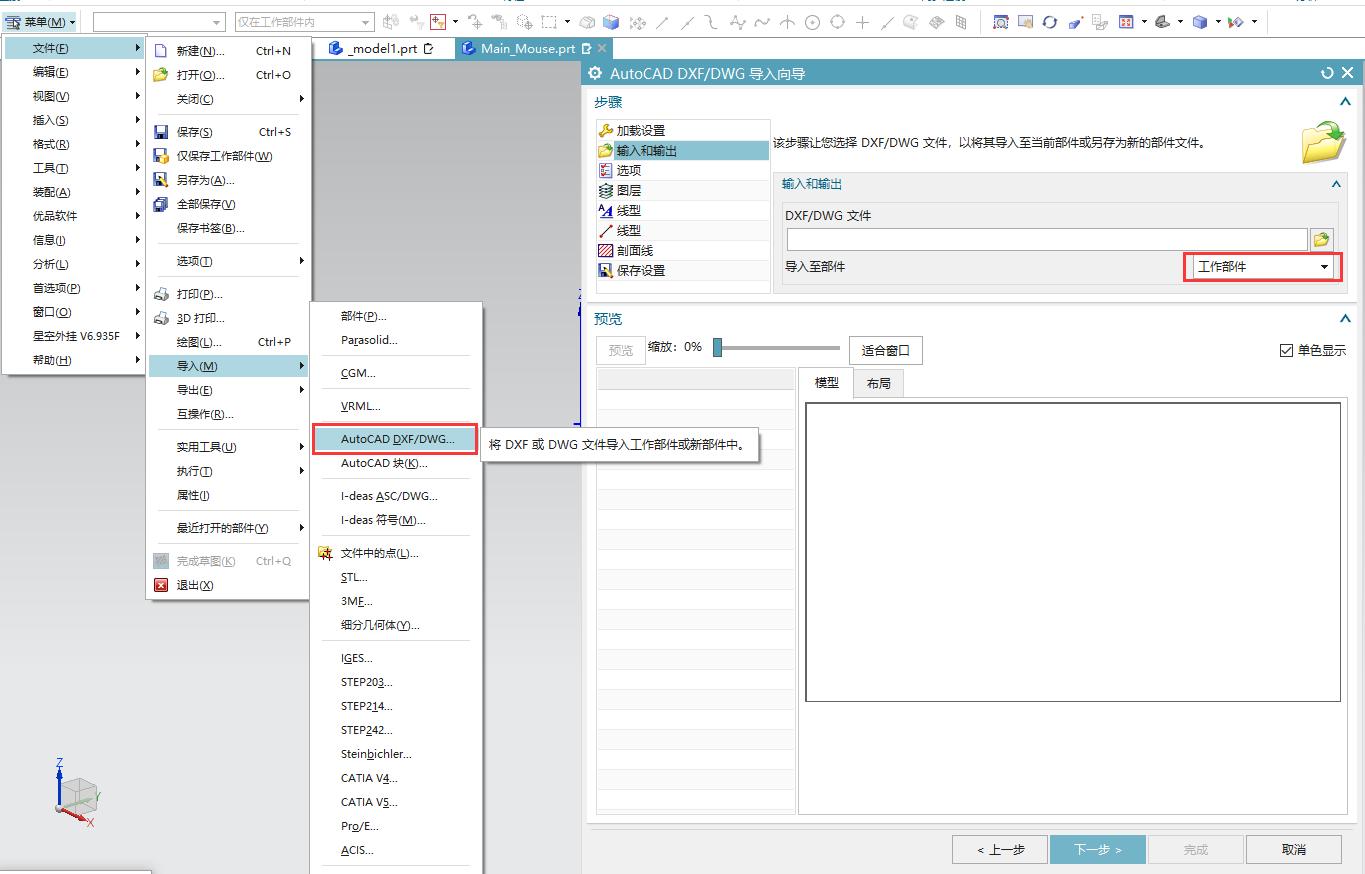Click the zoom magnifier icon in the toolbar

[x=1001, y=21]
